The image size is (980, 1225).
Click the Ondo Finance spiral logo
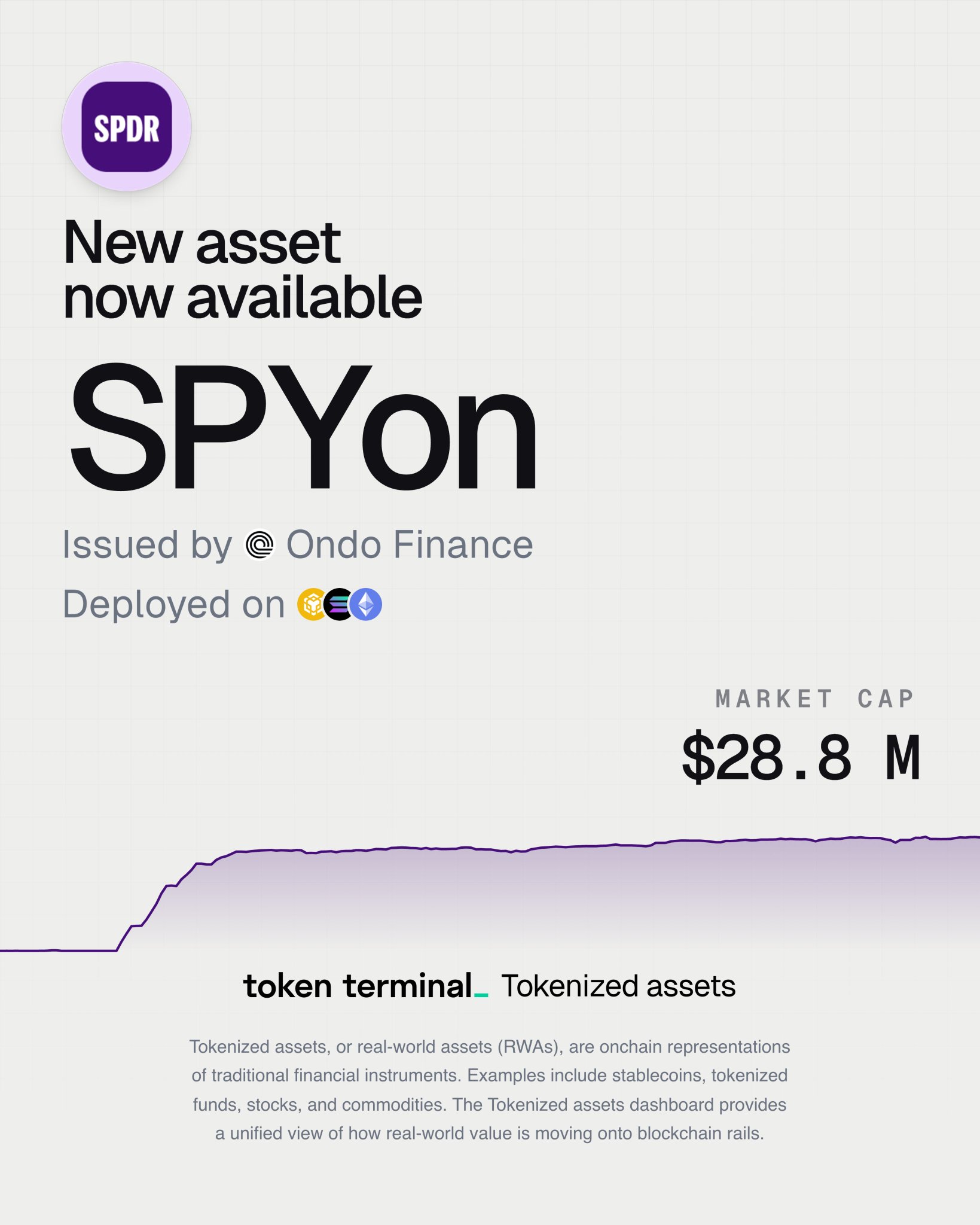click(x=259, y=545)
